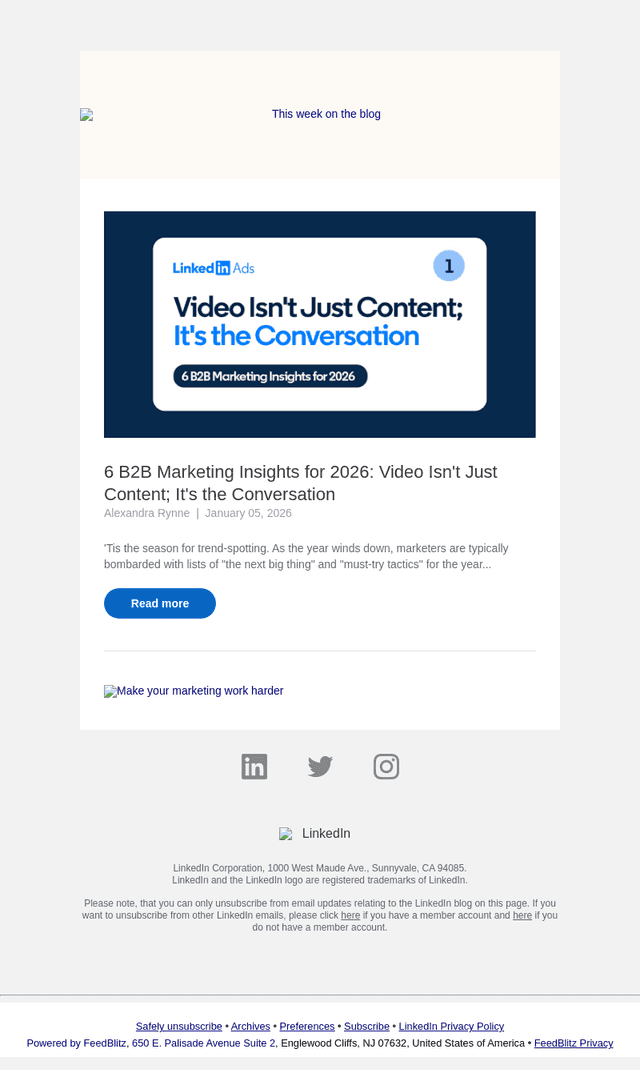
Task: Click the broken LinkedIn logo image in footer
Action: (x=286, y=834)
